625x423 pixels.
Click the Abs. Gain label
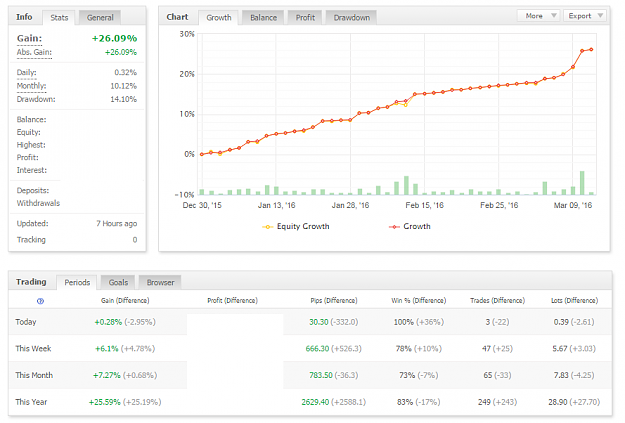[x=34, y=52]
